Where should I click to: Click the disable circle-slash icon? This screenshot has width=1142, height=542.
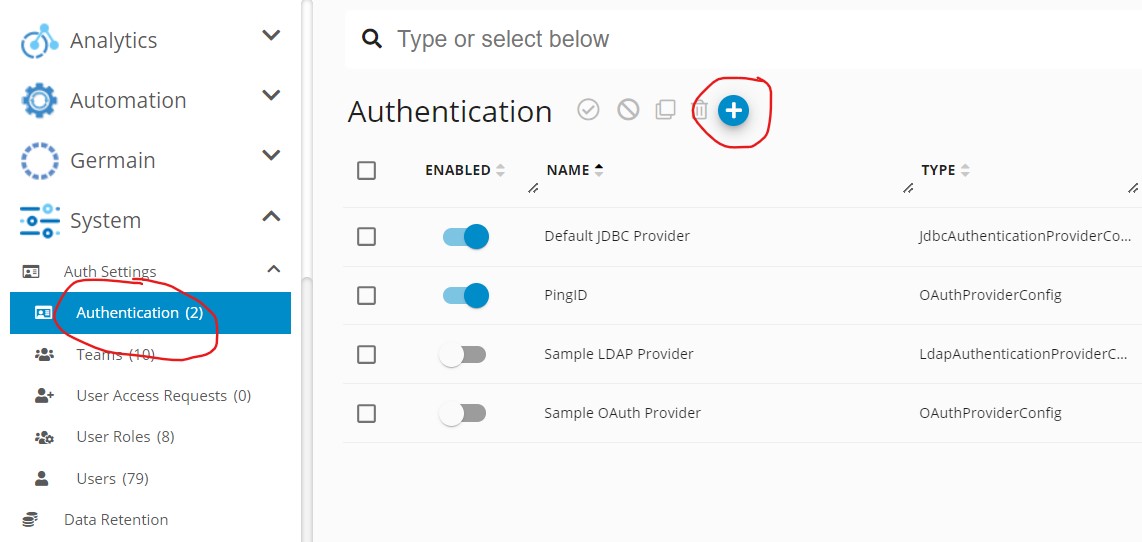click(628, 111)
